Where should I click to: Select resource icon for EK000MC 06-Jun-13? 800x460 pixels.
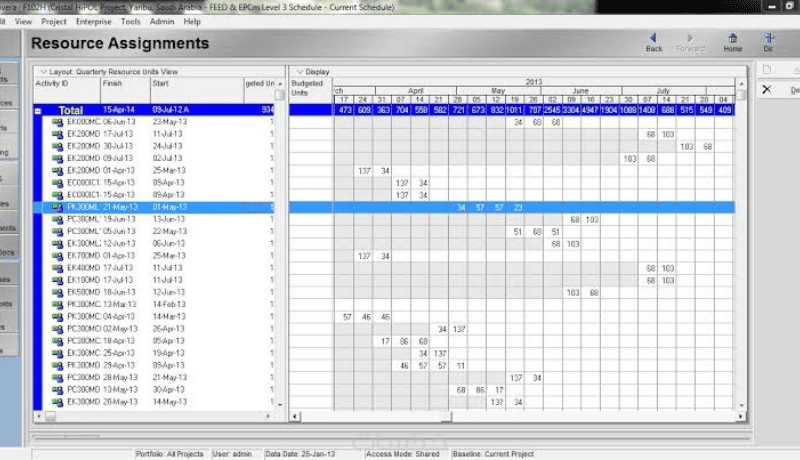tap(58, 122)
